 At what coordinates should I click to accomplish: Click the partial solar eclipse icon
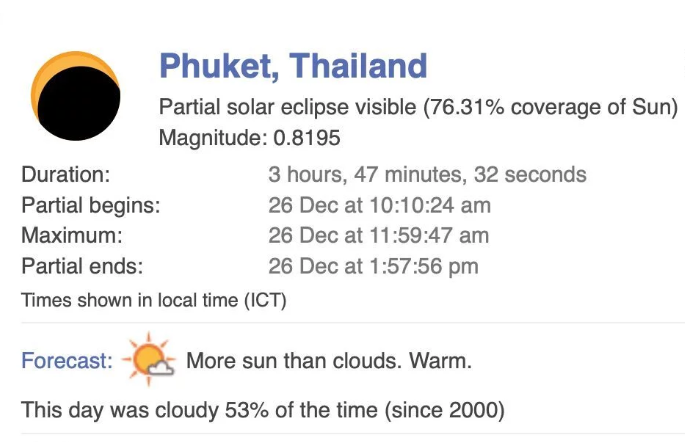[76, 95]
